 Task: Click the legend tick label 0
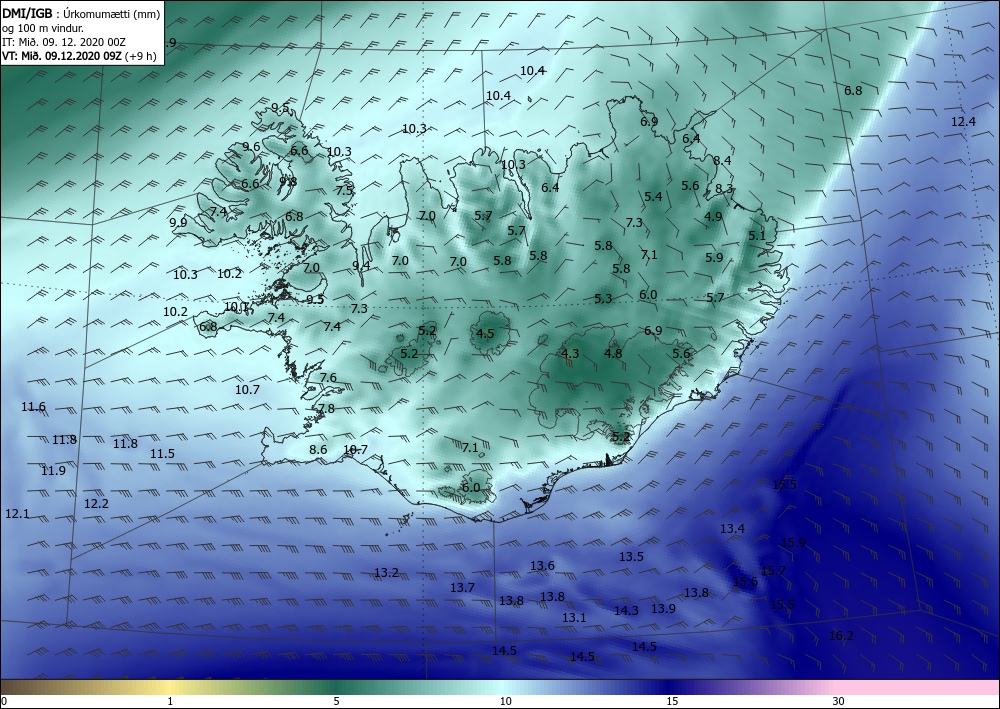coord(4,701)
